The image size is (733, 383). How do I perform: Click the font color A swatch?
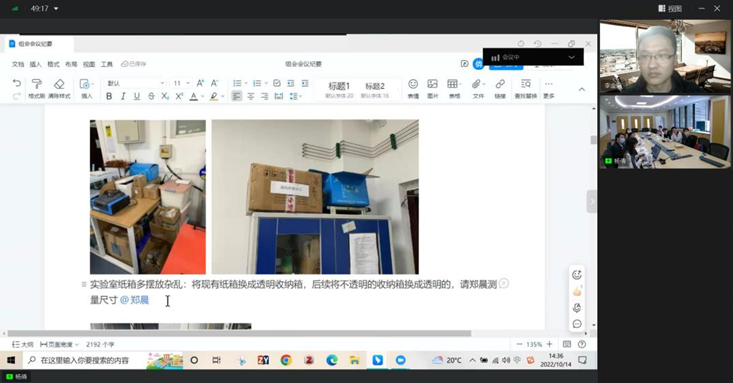pos(194,96)
